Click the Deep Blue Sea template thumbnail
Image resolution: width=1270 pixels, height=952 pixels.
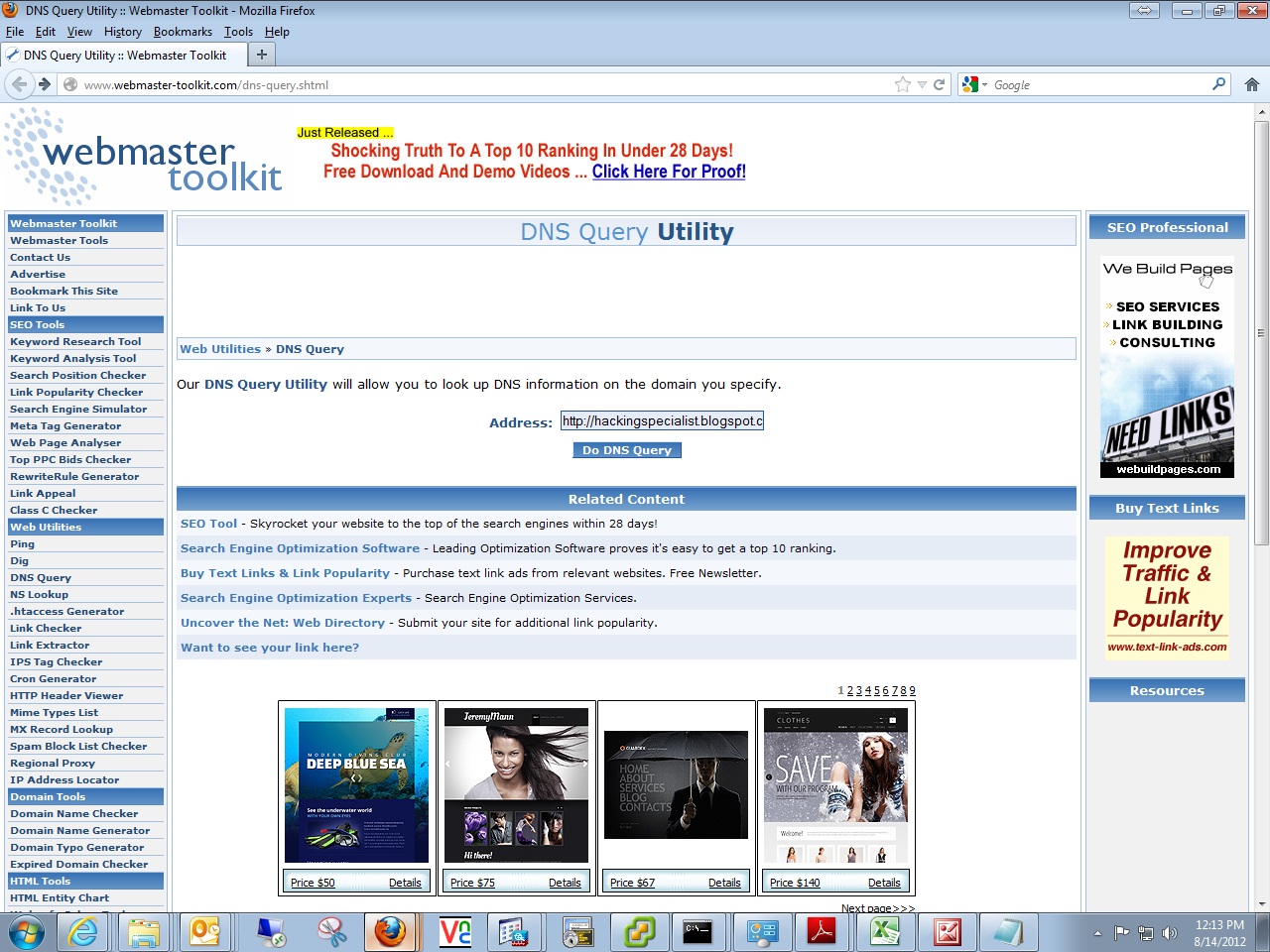coord(356,784)
